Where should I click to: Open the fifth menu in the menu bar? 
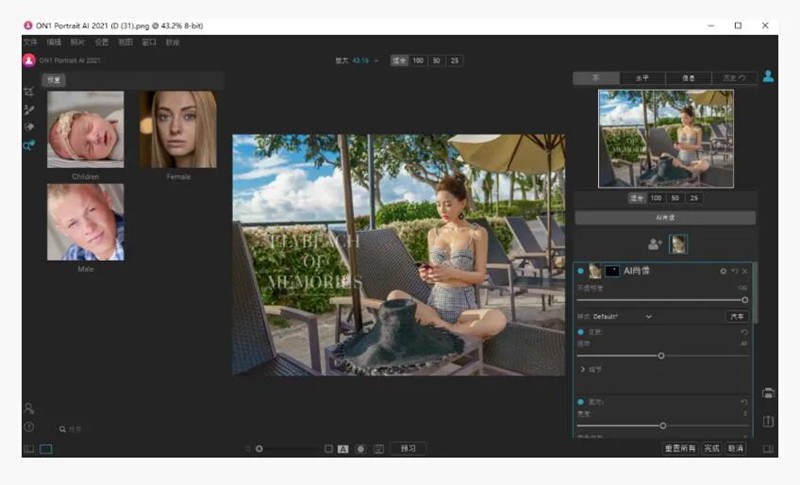[126, 42]
